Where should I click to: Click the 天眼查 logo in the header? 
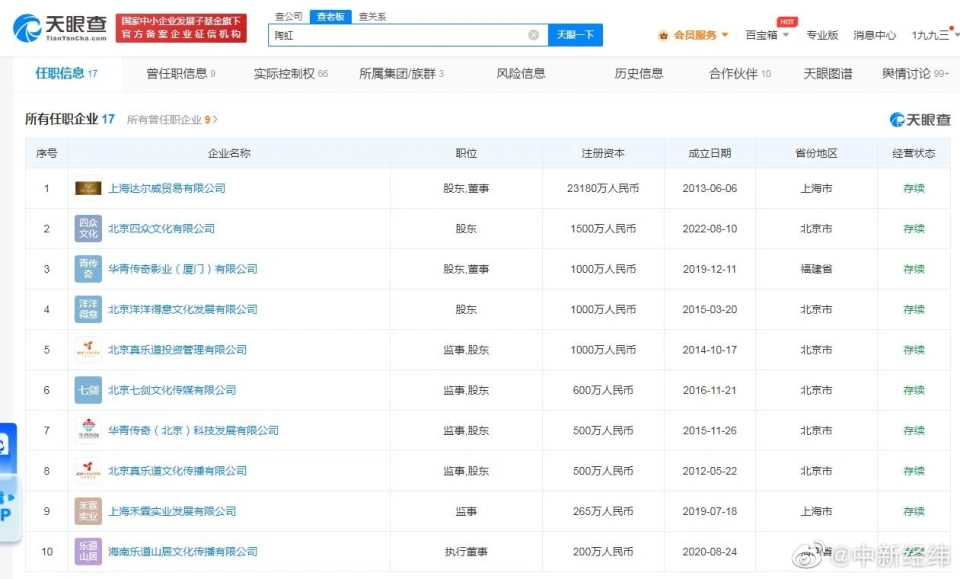59,27
